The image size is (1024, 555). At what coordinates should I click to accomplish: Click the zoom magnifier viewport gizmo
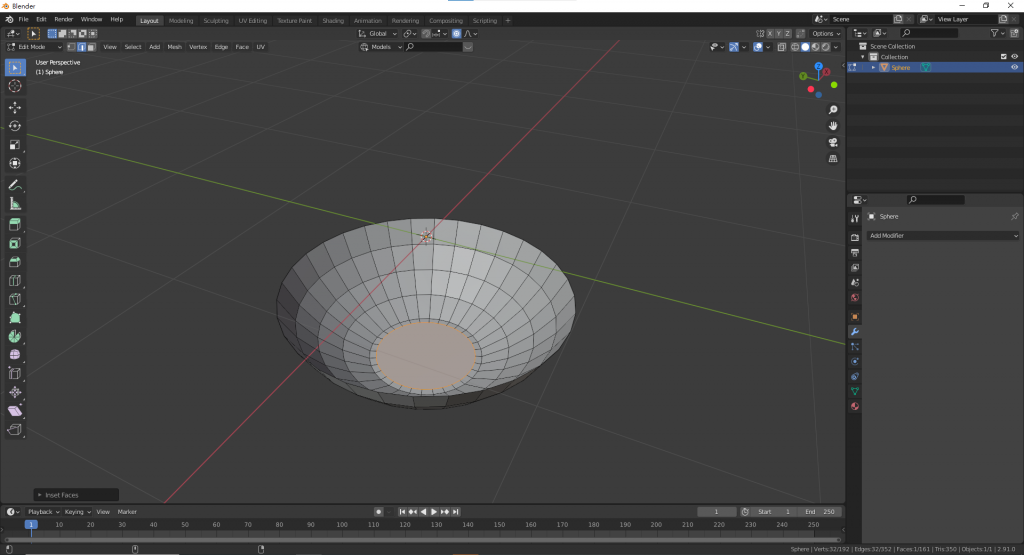(833, 110)
